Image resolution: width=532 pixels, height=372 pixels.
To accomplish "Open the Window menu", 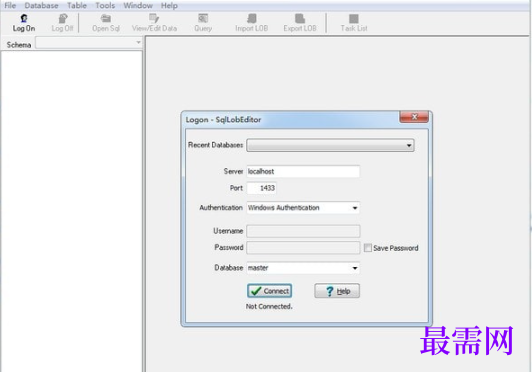I will 138,5.
